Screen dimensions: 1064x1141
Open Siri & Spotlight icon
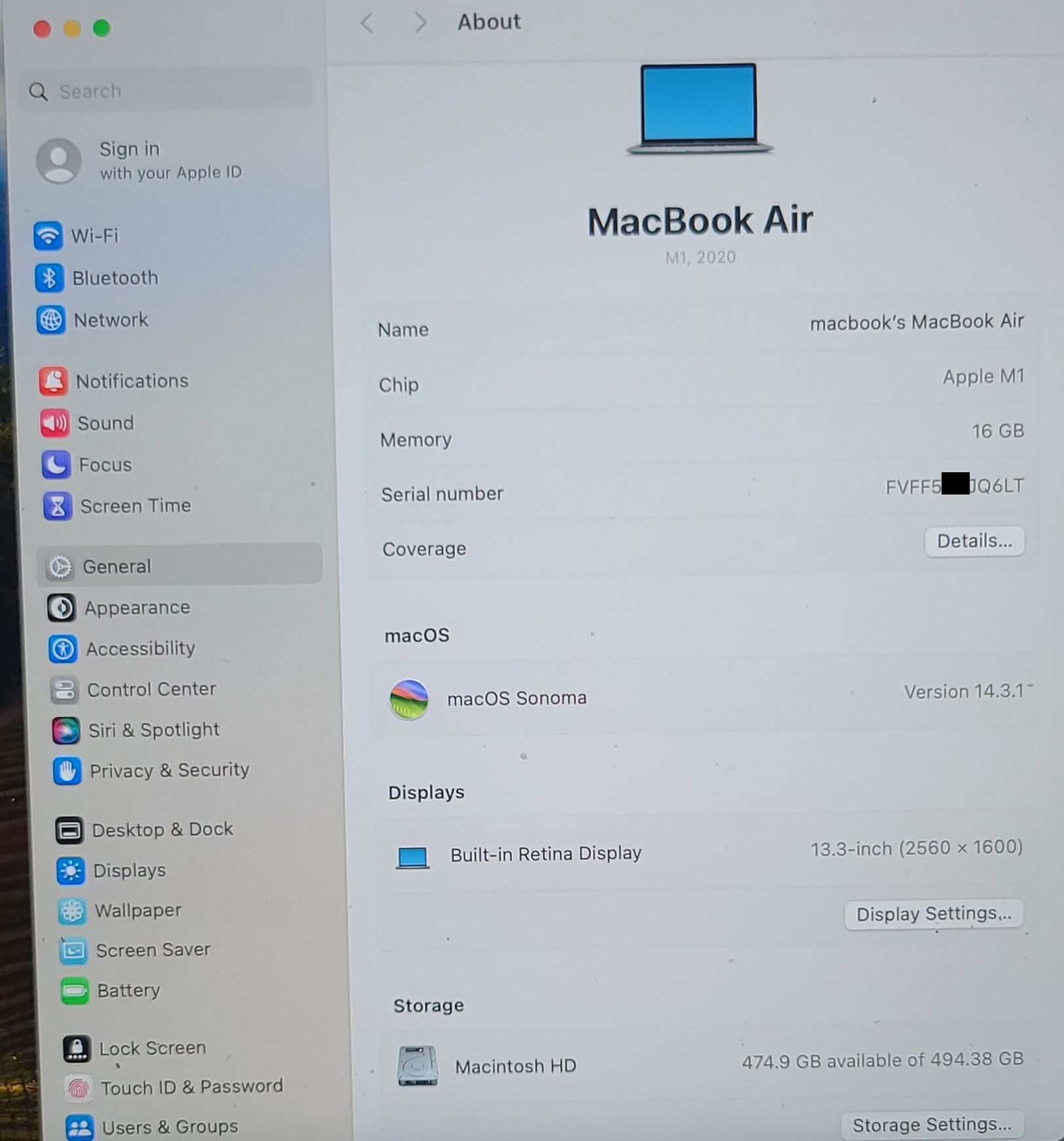(65, 730)
